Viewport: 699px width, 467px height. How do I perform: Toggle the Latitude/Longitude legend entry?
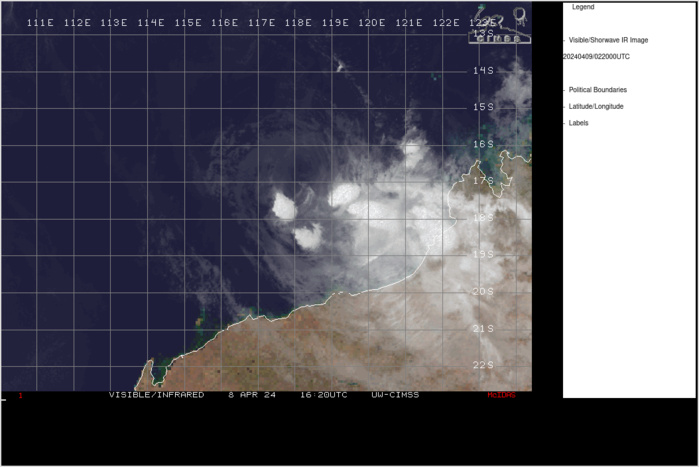point(596,107)
